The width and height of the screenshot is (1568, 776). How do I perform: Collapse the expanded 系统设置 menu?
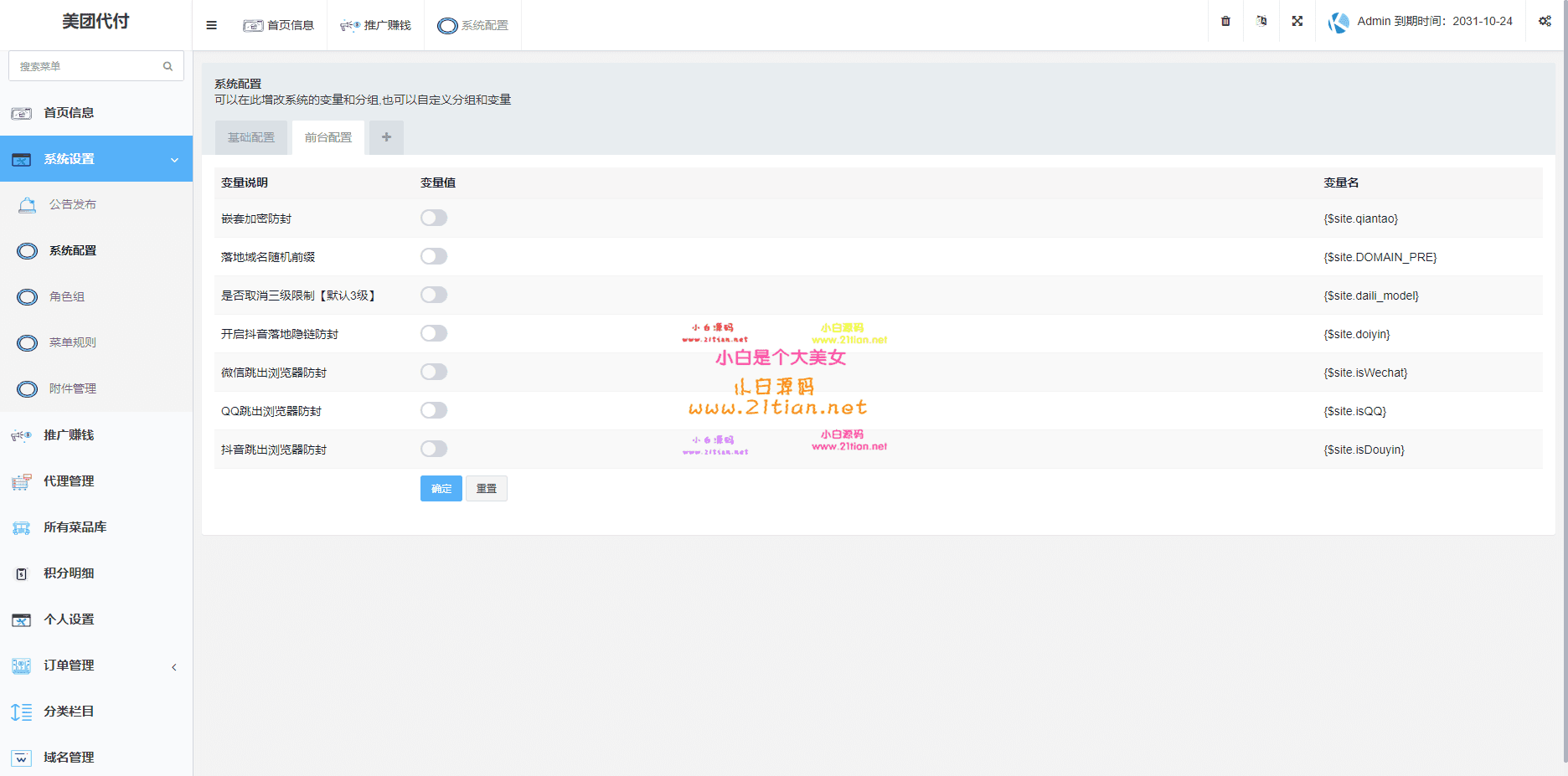coord(96,159)
